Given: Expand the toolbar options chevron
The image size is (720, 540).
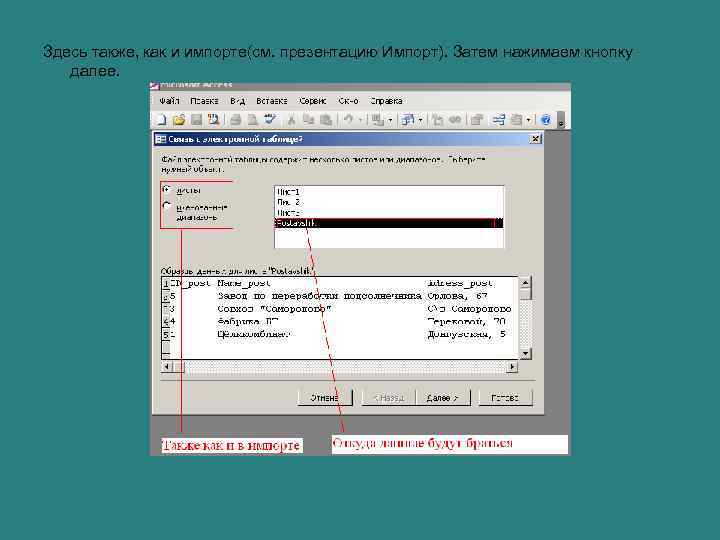Looking at the screenshot, I should [x=561, y=121].
